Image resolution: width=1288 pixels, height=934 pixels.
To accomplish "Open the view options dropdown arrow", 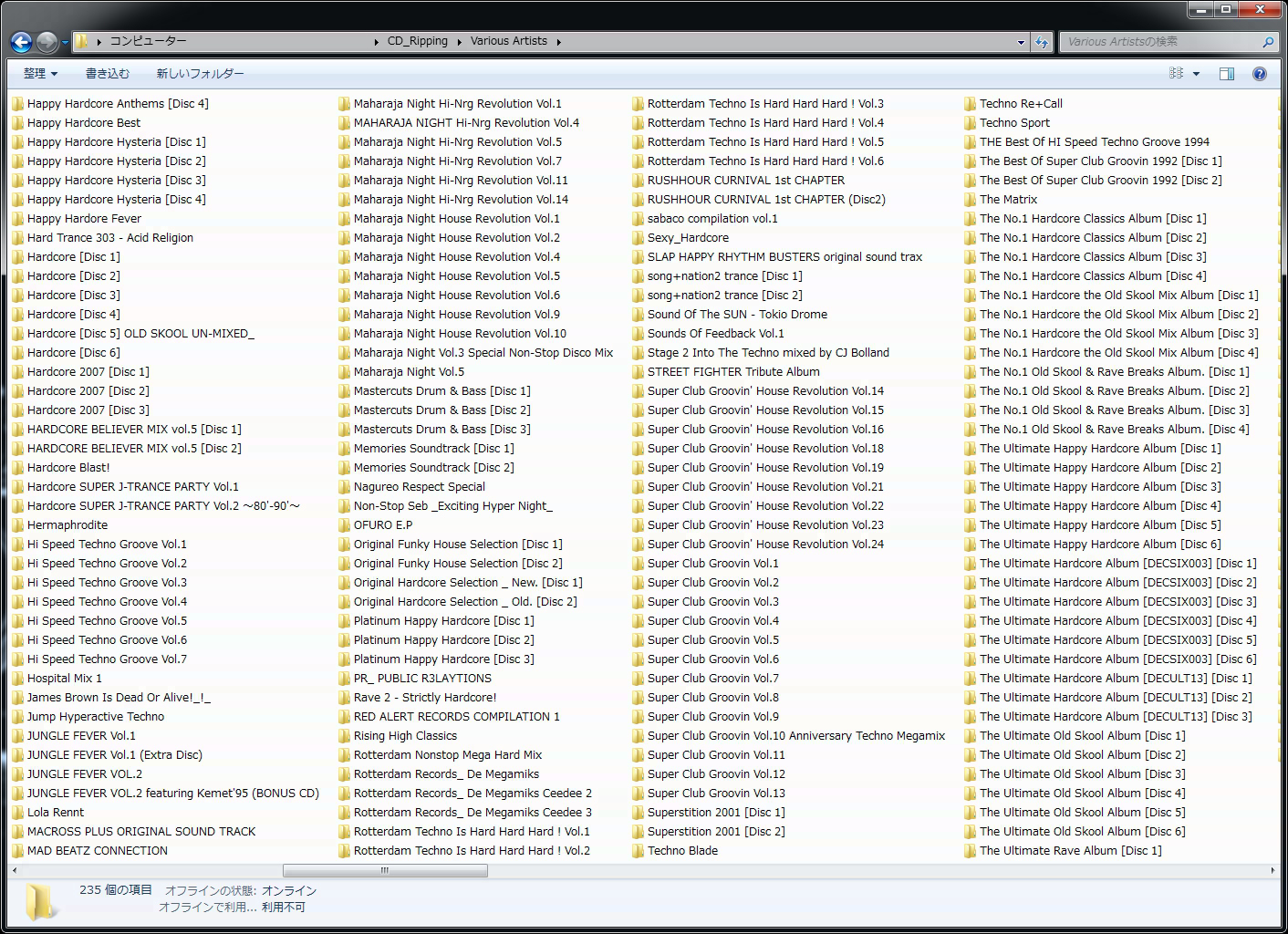I will coord(1196,74).
